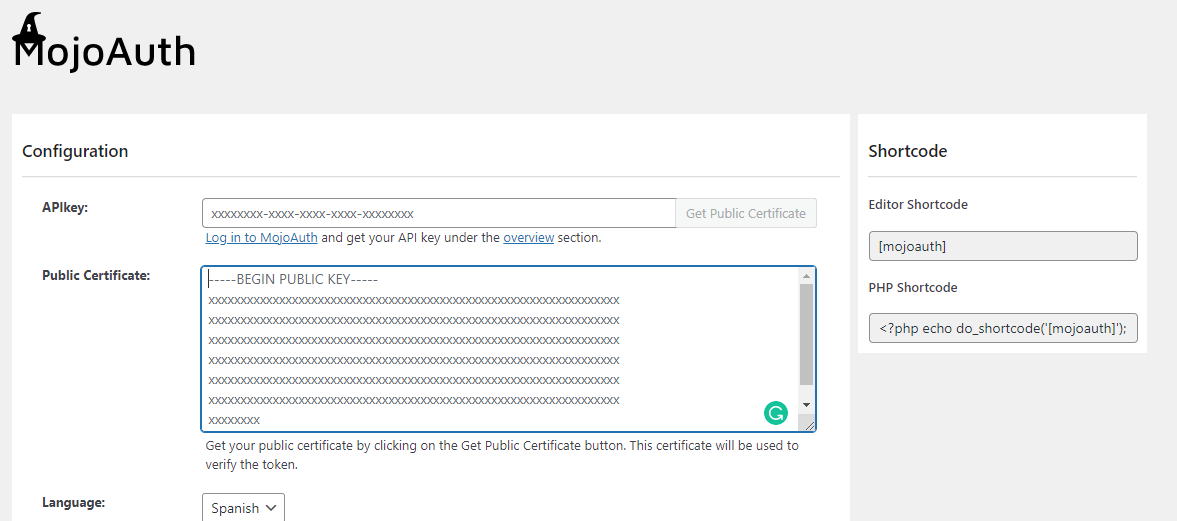Focus the APIkey input field

[x=439, y=213]
